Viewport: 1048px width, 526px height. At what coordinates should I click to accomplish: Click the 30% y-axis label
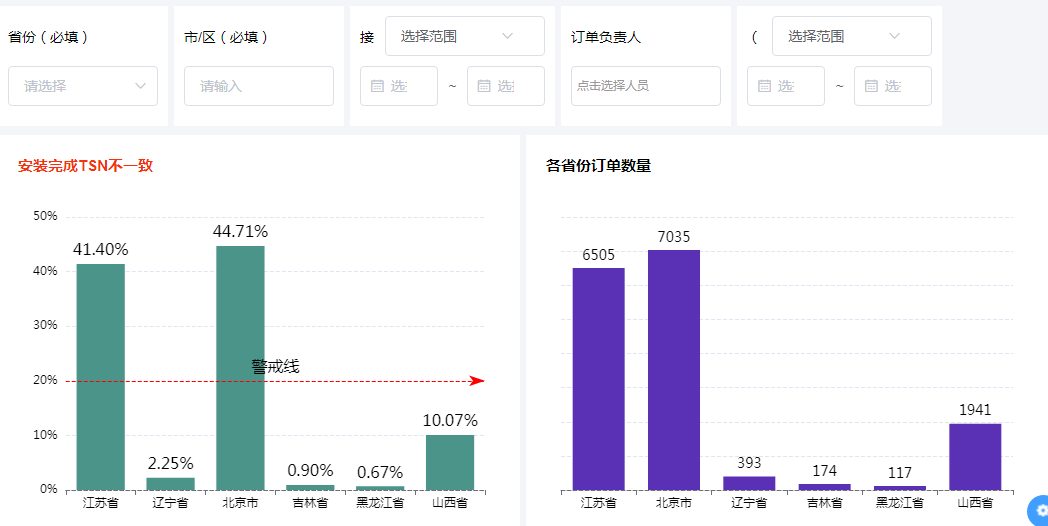click(45, 325)
